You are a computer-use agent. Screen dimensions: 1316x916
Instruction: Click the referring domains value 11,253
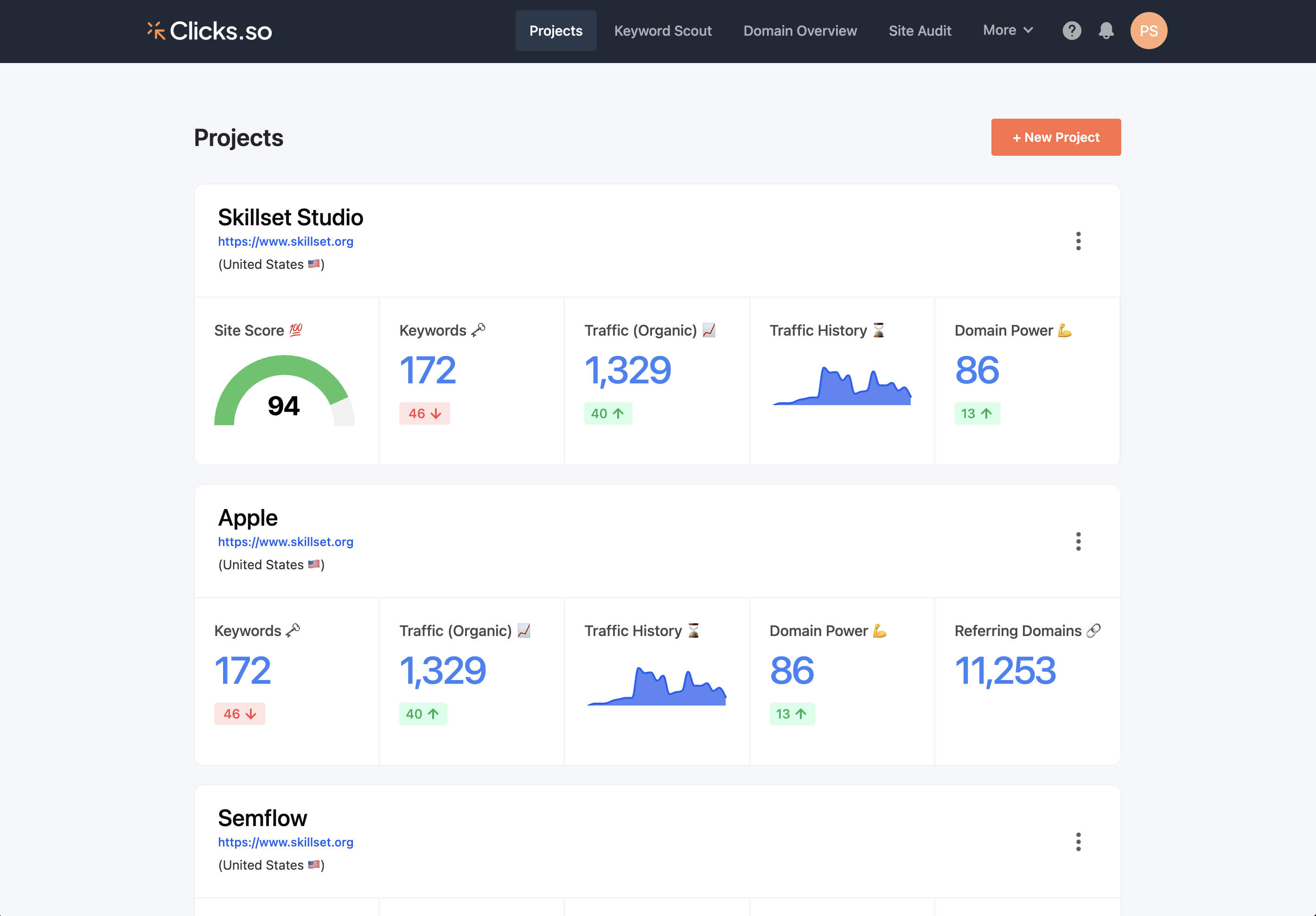[x=1005, y=670]
